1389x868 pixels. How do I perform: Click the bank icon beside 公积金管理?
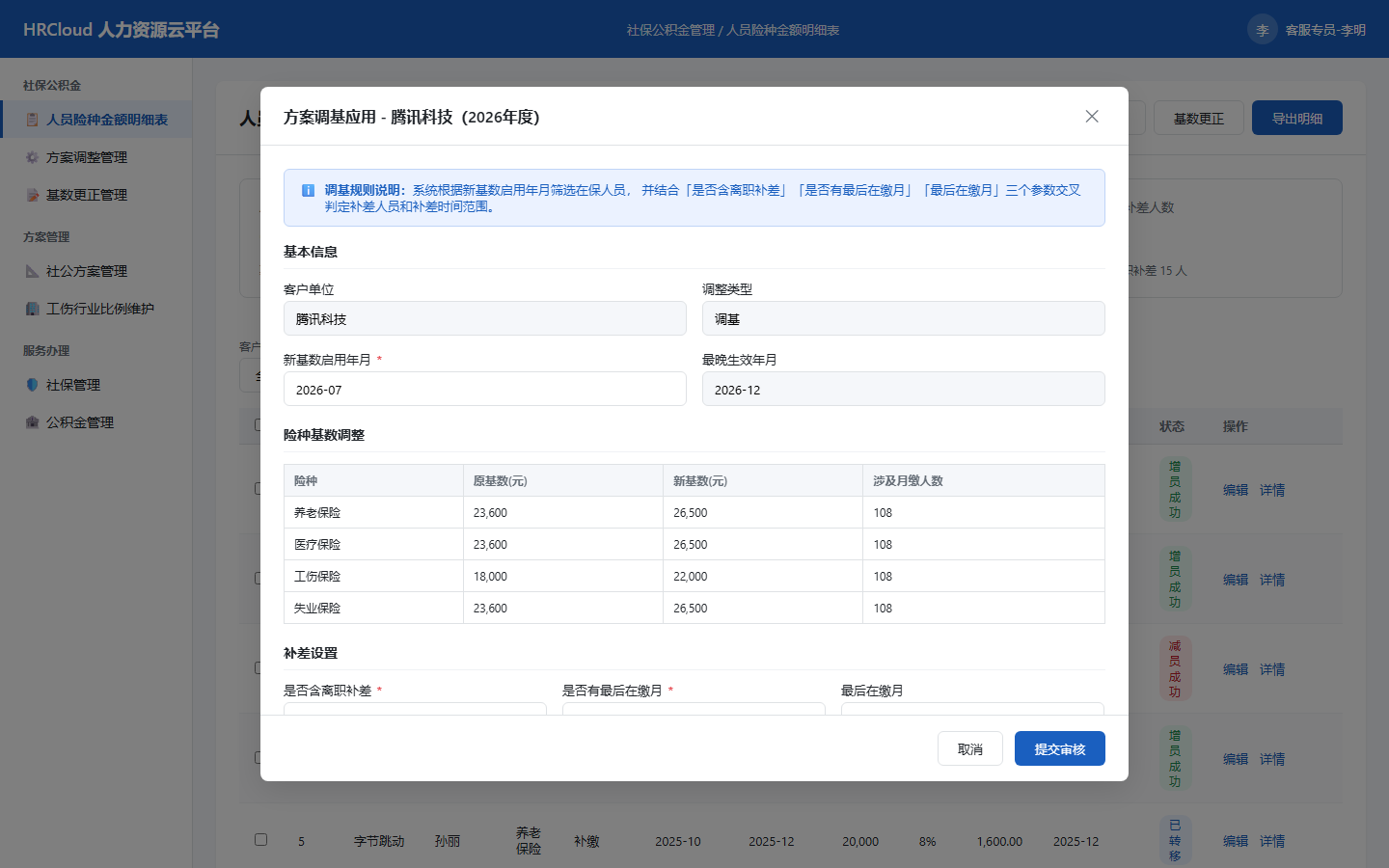tap(32, 422)
